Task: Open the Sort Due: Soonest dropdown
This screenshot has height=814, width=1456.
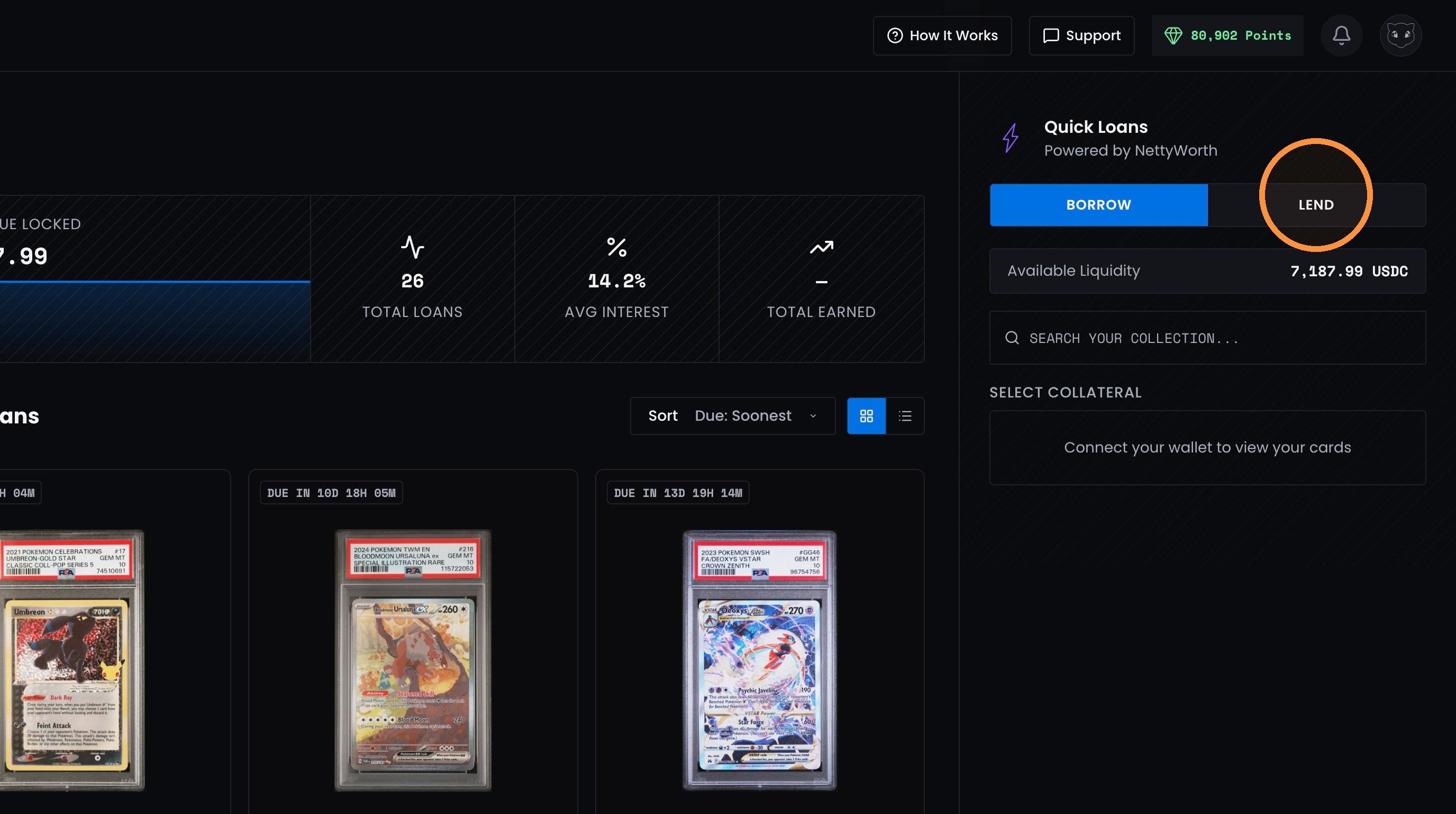Action: click(x=733, y=416)
